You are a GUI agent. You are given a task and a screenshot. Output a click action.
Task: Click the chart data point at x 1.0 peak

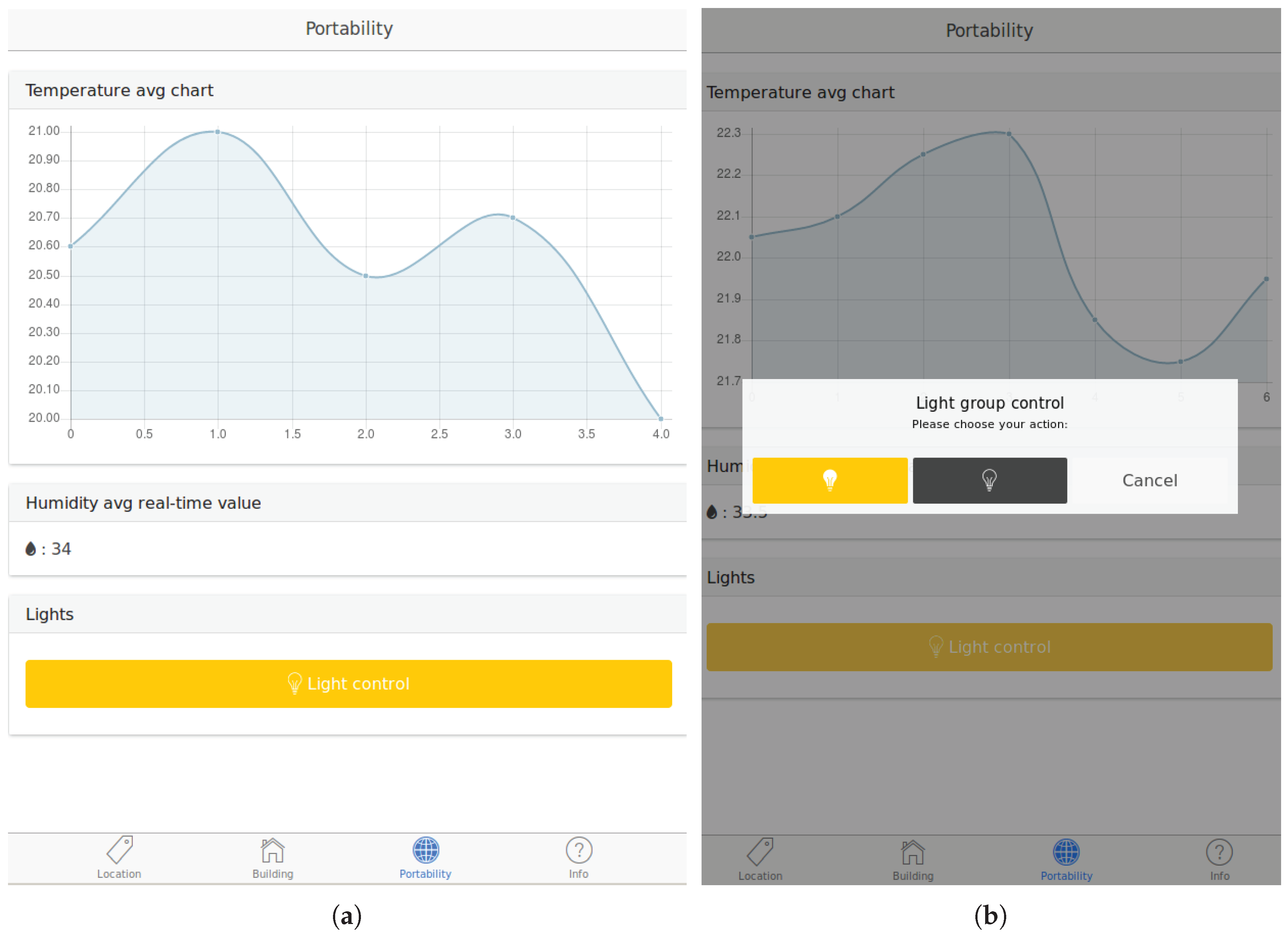click(x=218, y=132)
